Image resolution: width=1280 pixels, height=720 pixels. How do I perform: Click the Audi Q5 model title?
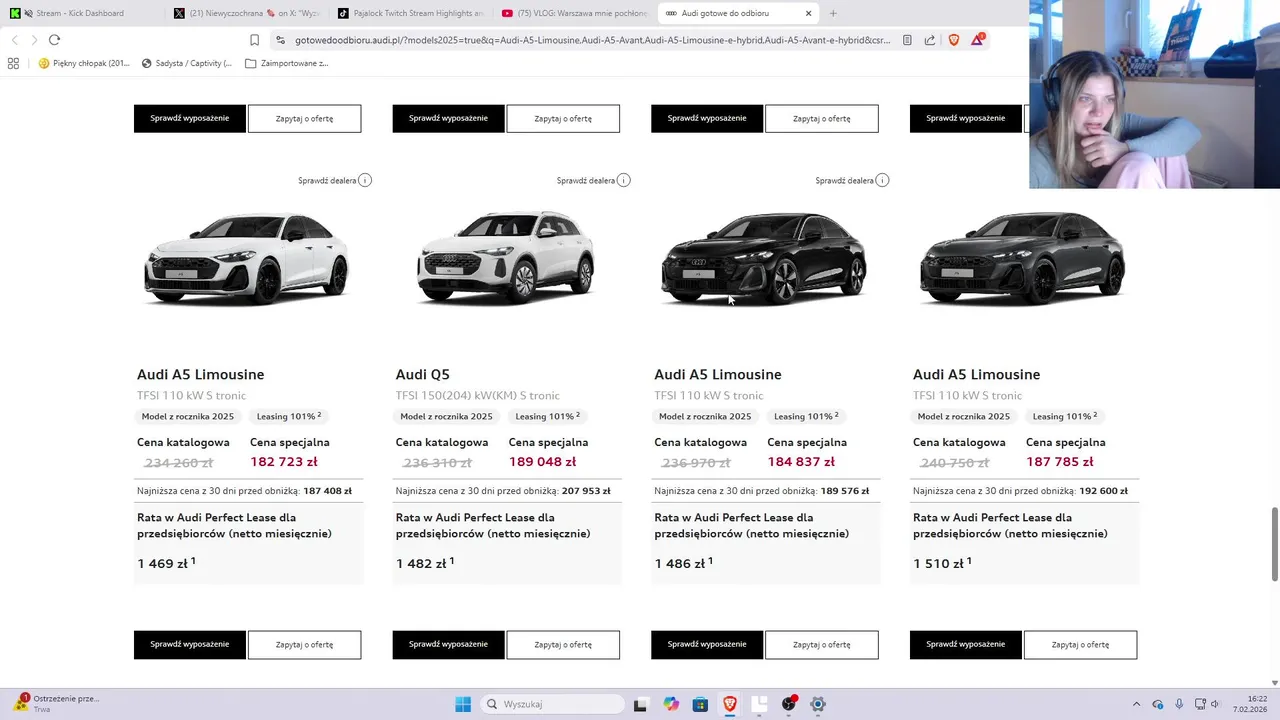click(423, 374)
